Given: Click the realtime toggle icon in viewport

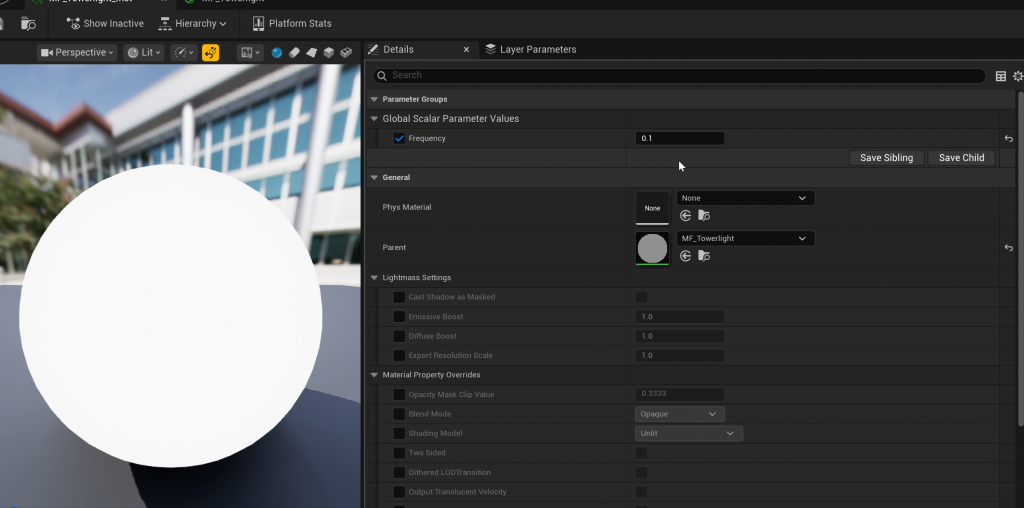Looking at the screenshot, I should pos(210,52).
